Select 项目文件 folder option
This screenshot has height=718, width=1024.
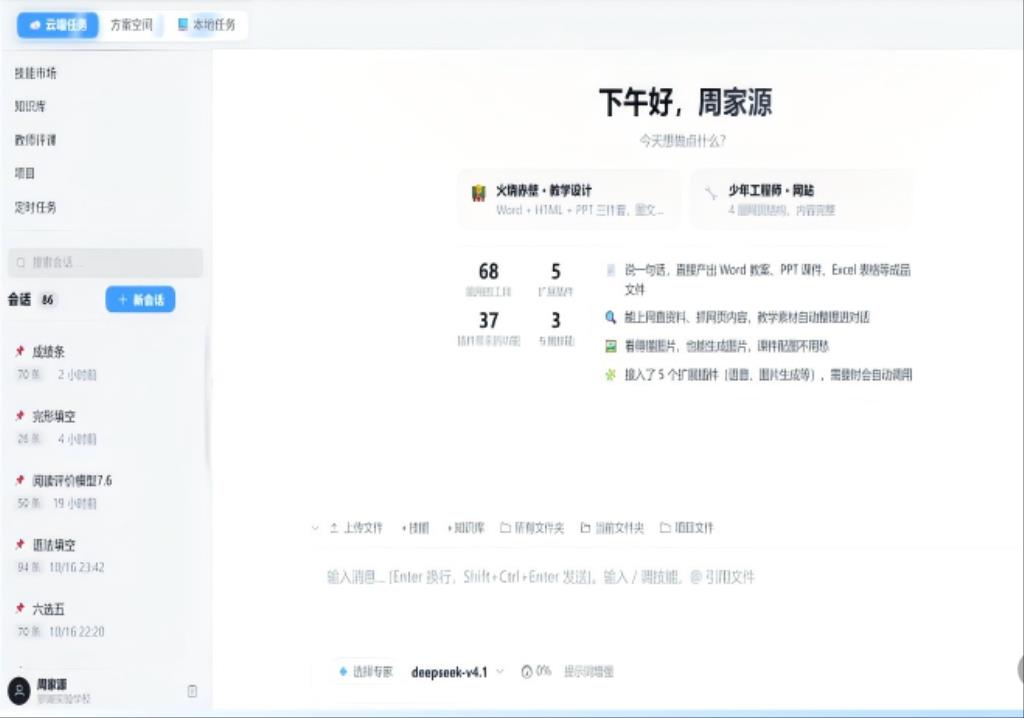coord(687,527)
